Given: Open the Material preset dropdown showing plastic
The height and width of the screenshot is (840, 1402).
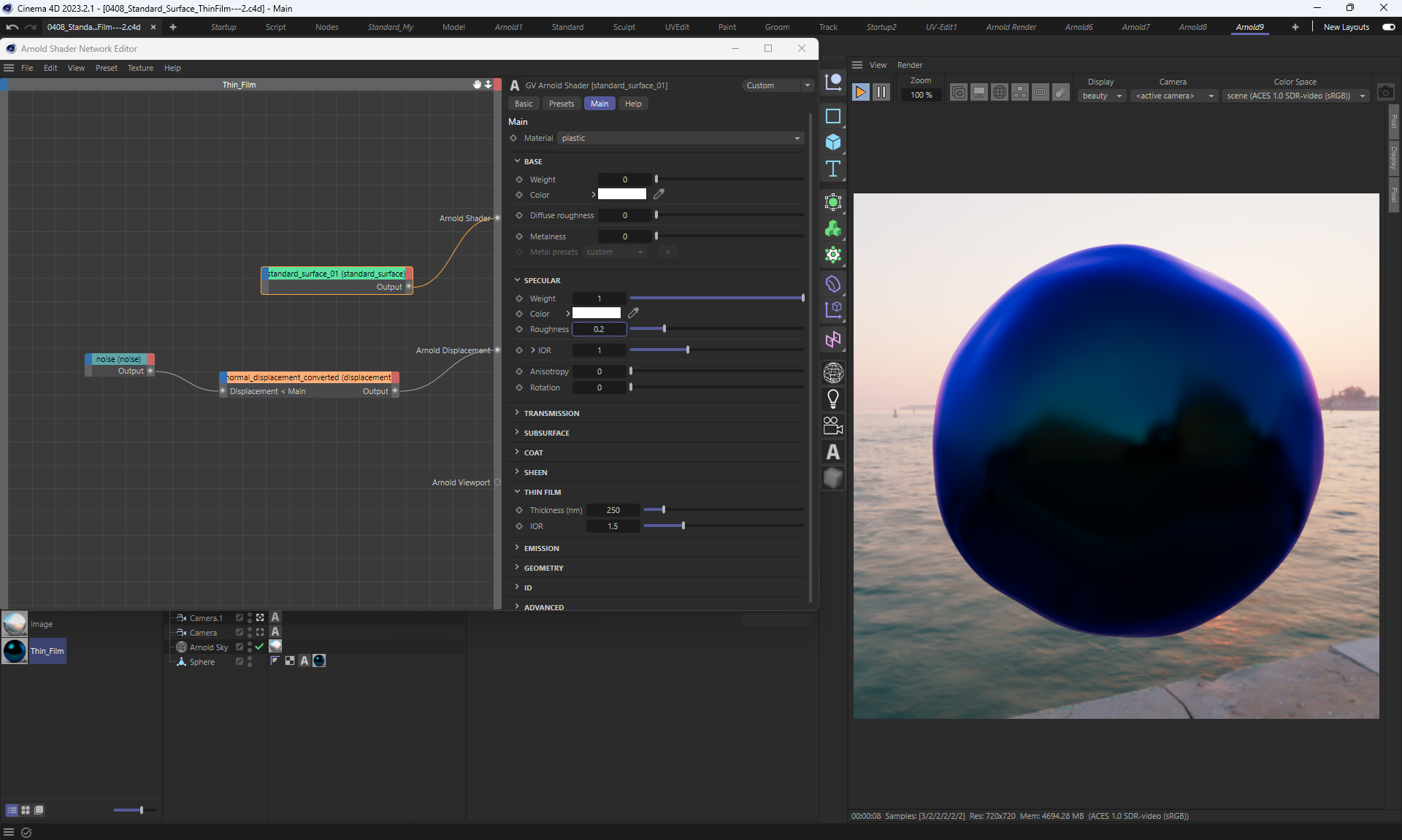Looking at the screenshot, I should [x=680, y=138].
